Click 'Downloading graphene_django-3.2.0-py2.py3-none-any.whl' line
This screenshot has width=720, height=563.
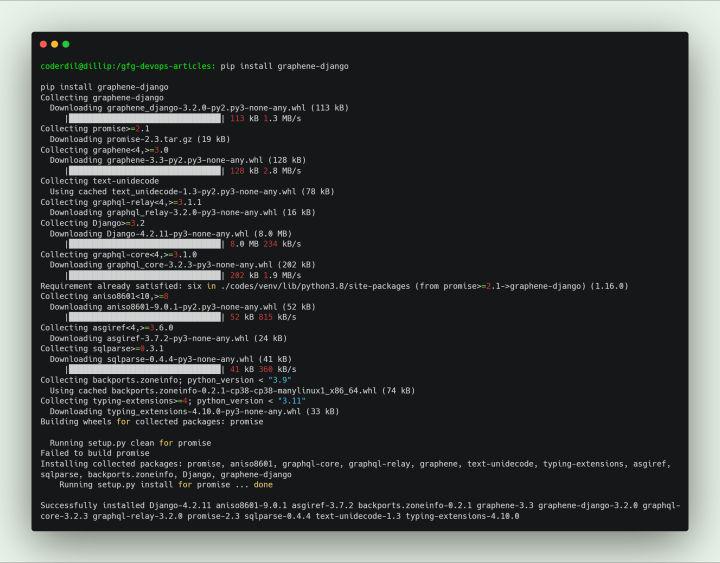coord(199,108)
